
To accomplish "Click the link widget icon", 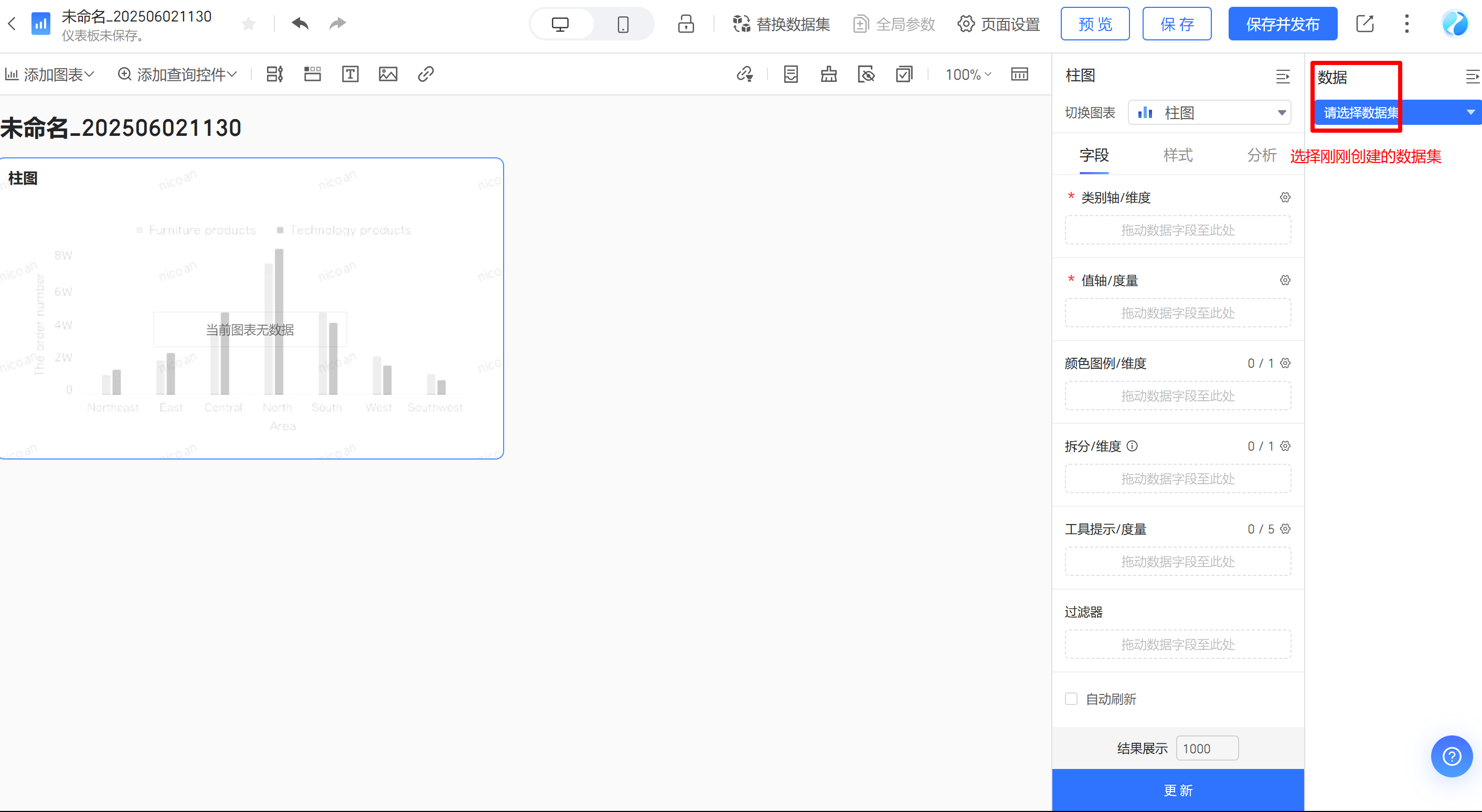I will coord(426,74).
